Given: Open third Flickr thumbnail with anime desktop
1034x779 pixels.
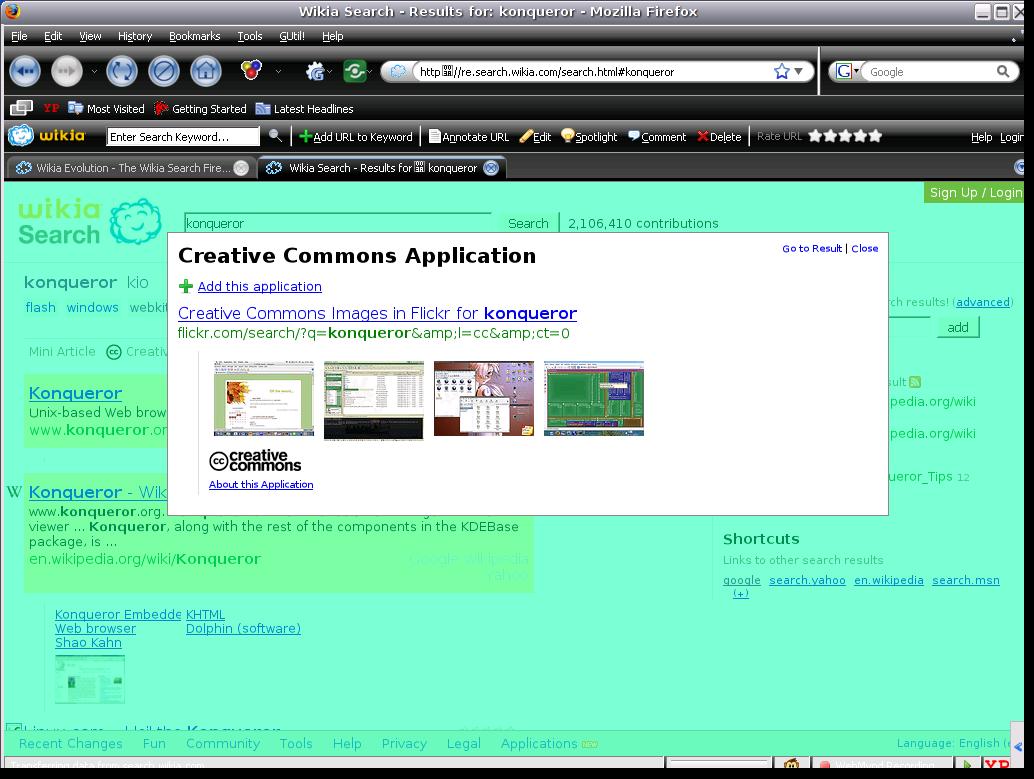Looking at the screenshot, I should click(x=484, y=398).
